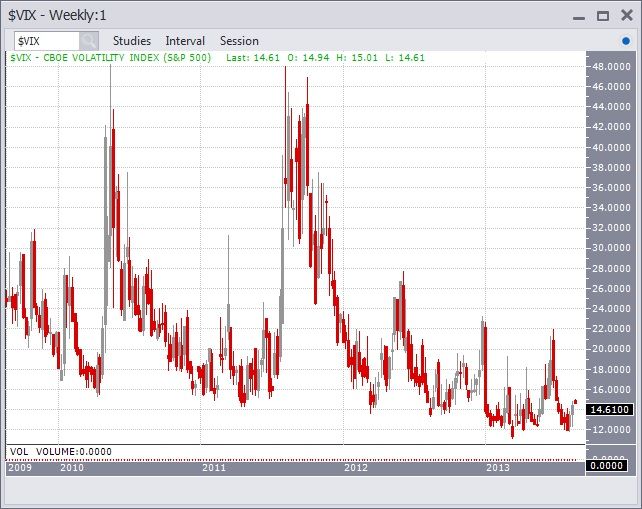Click the $VIX - Weekly:1 window title
642x509 pixels.
[57, 16]
